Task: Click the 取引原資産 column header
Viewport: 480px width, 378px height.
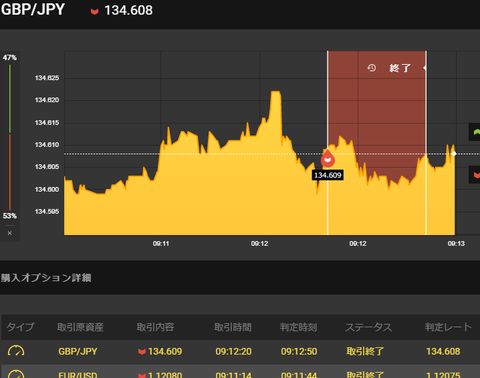Action: coord(80,327)
